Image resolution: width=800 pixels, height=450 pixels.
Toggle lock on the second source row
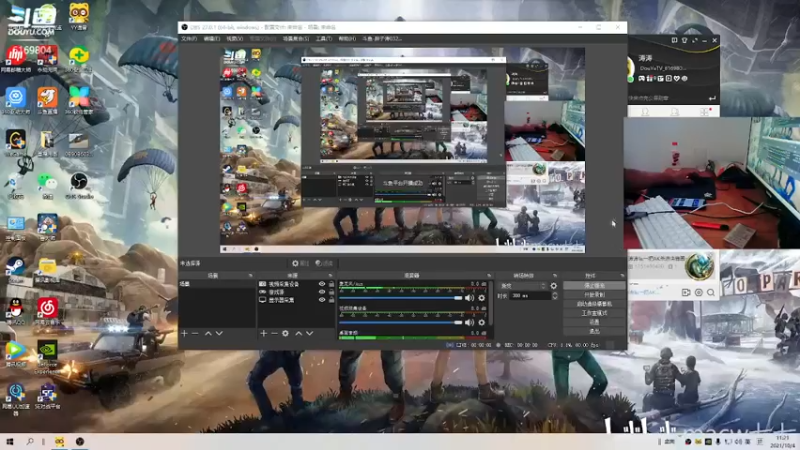coord(331,292)
